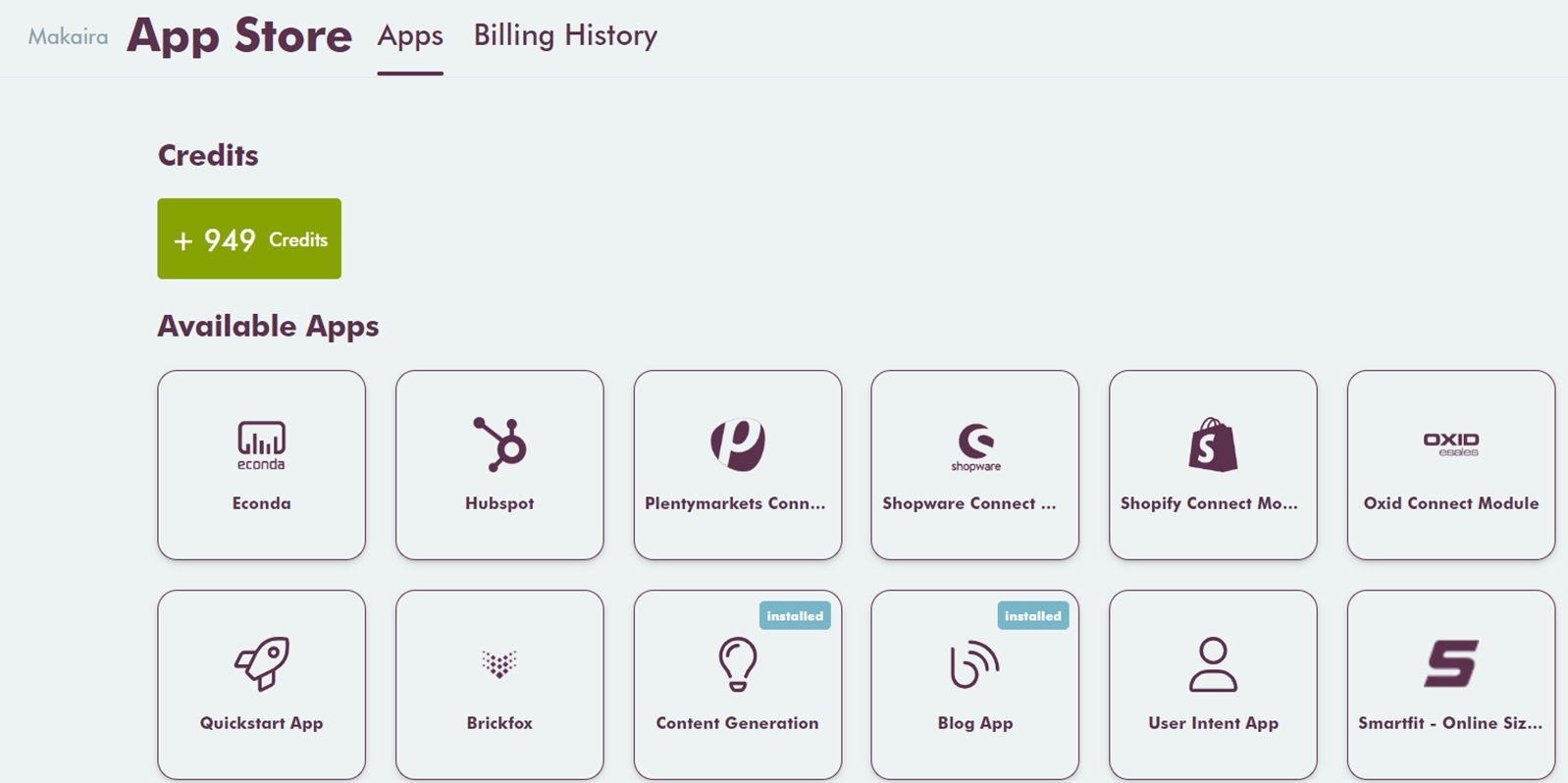
Task: Open the Econda app icon
Action: (x=261, y=444)
